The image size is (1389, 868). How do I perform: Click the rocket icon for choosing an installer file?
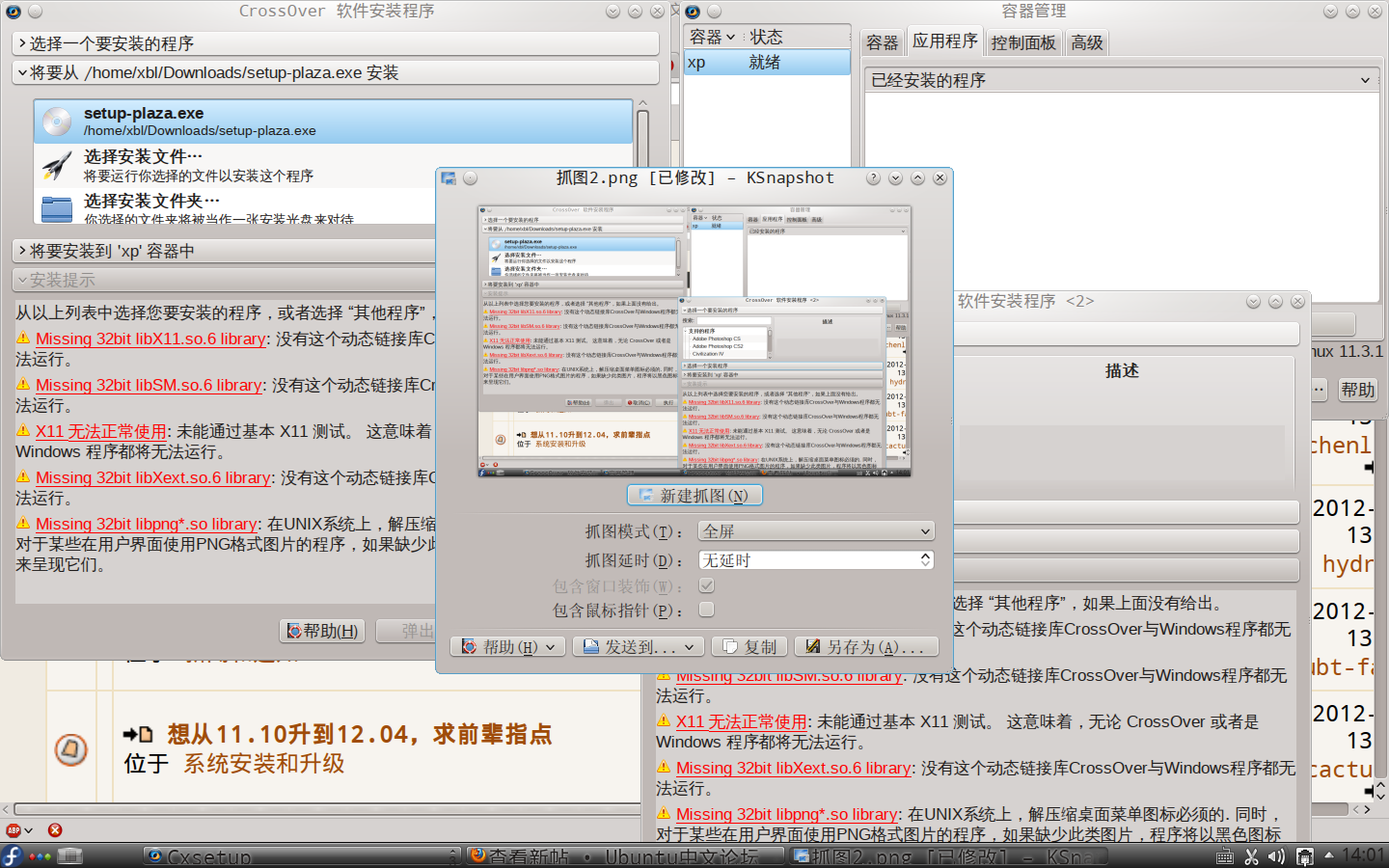coord(57,166)
